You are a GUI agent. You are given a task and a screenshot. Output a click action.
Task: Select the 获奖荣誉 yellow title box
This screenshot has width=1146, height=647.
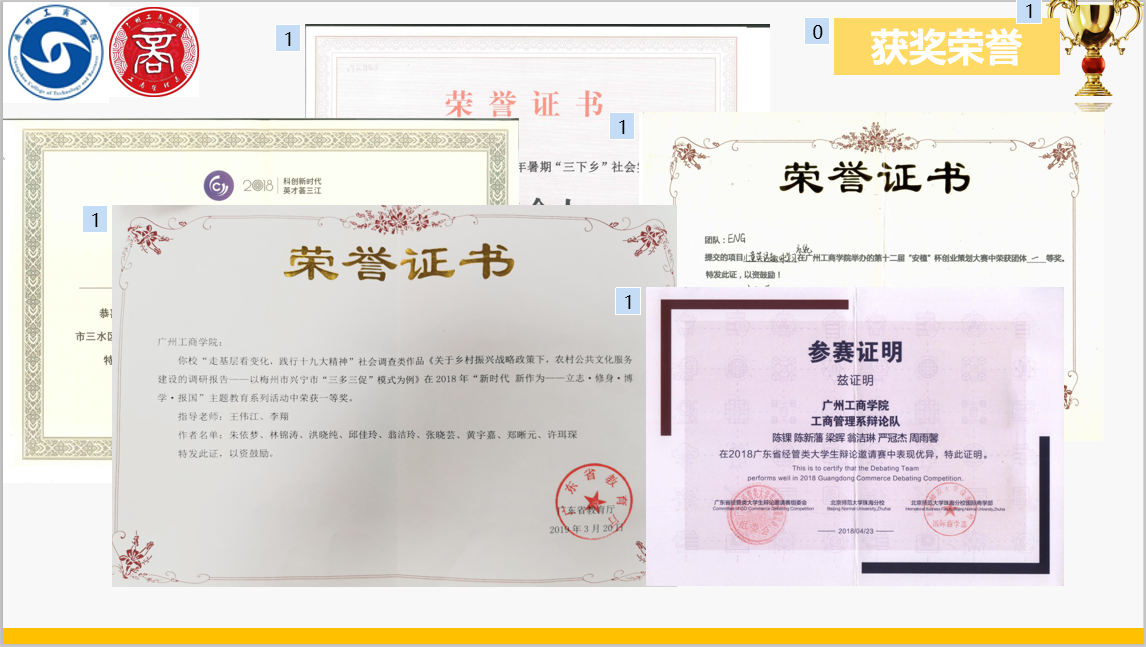click(x=946, y=47)
